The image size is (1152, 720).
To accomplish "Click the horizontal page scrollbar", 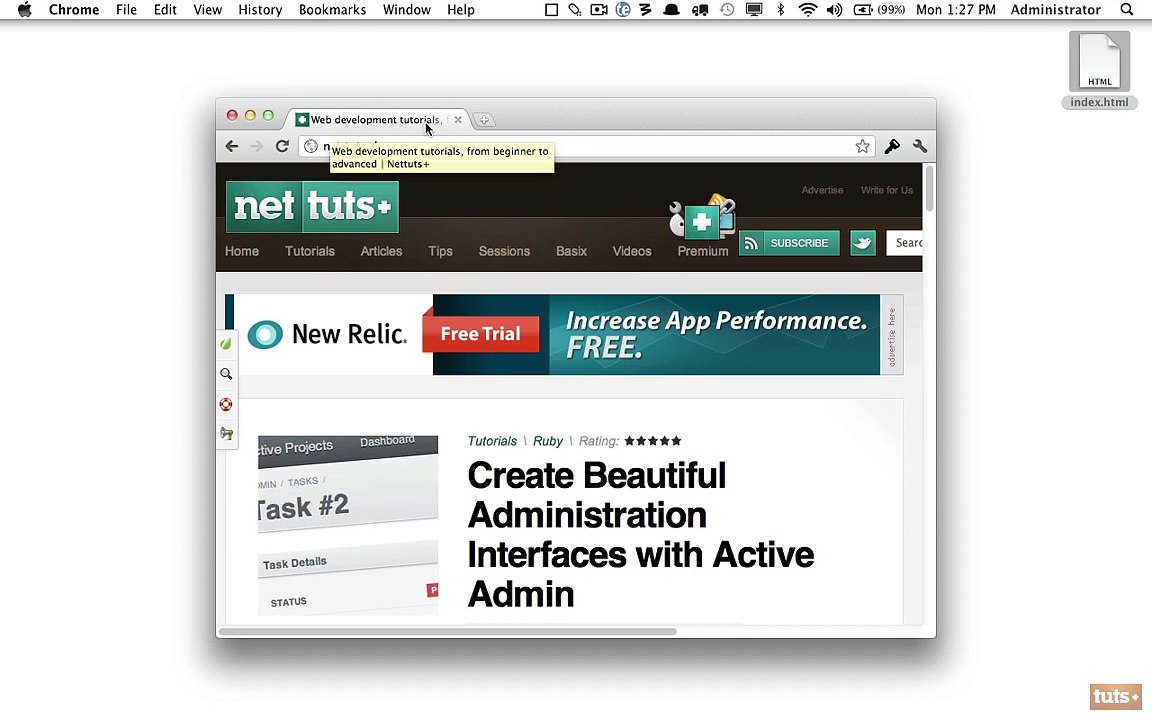I will [x=447, y=631].
